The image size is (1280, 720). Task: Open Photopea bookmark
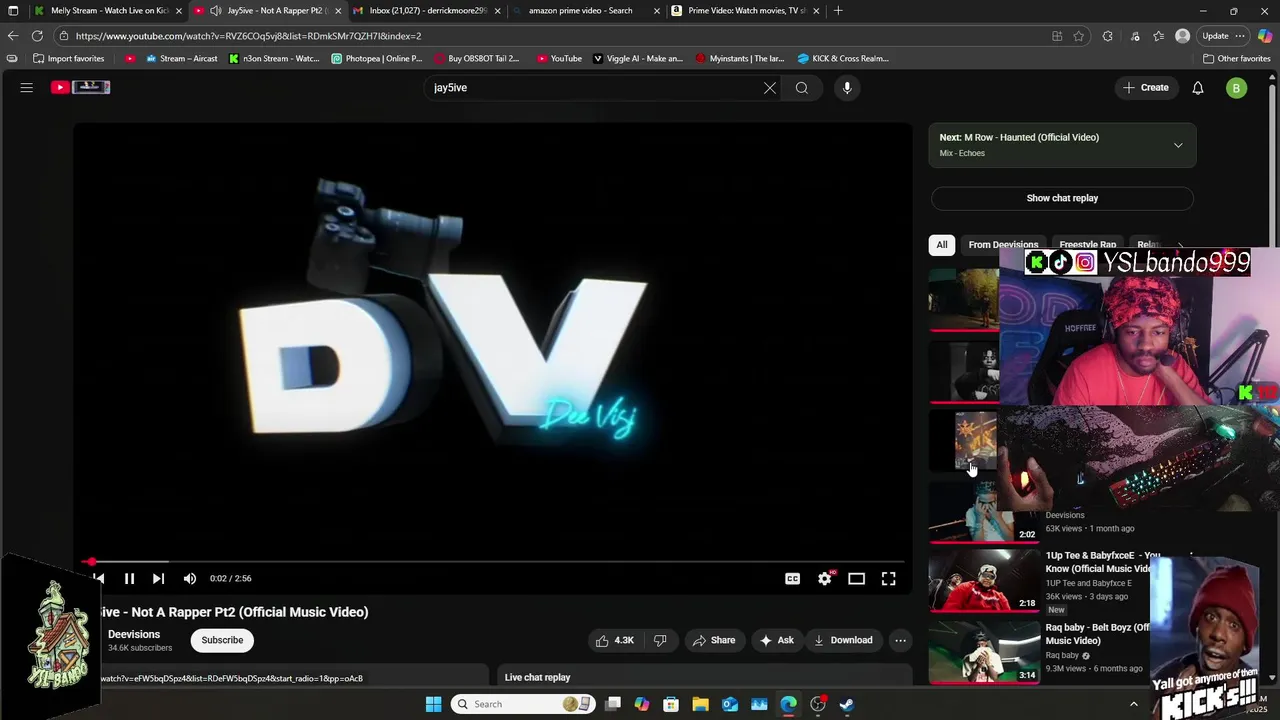click(377, 58)
